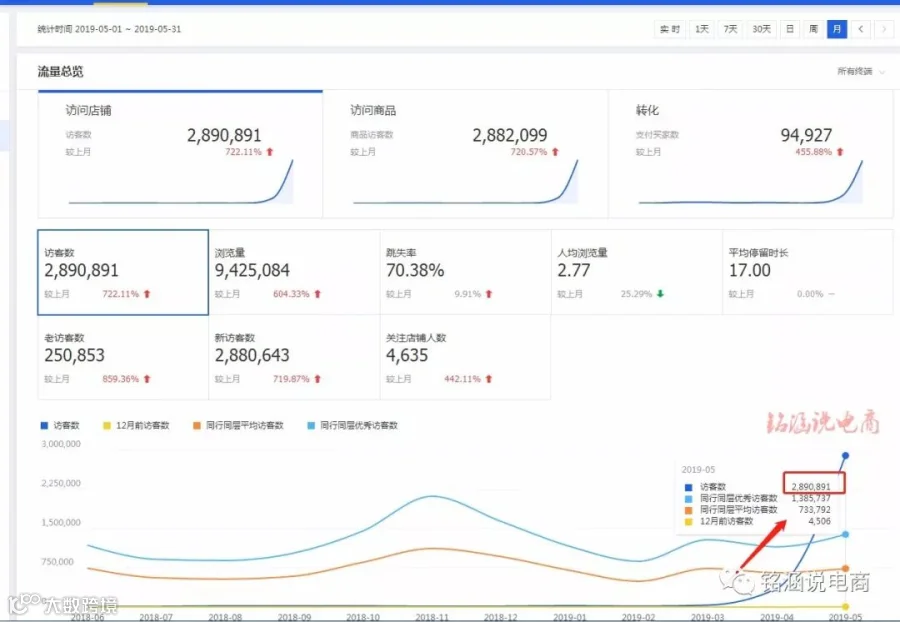900x622 pixels.
Task: Toggle the light-blue 同行同层优秀访客数 legend icon
Action: [x=311, y=425]
